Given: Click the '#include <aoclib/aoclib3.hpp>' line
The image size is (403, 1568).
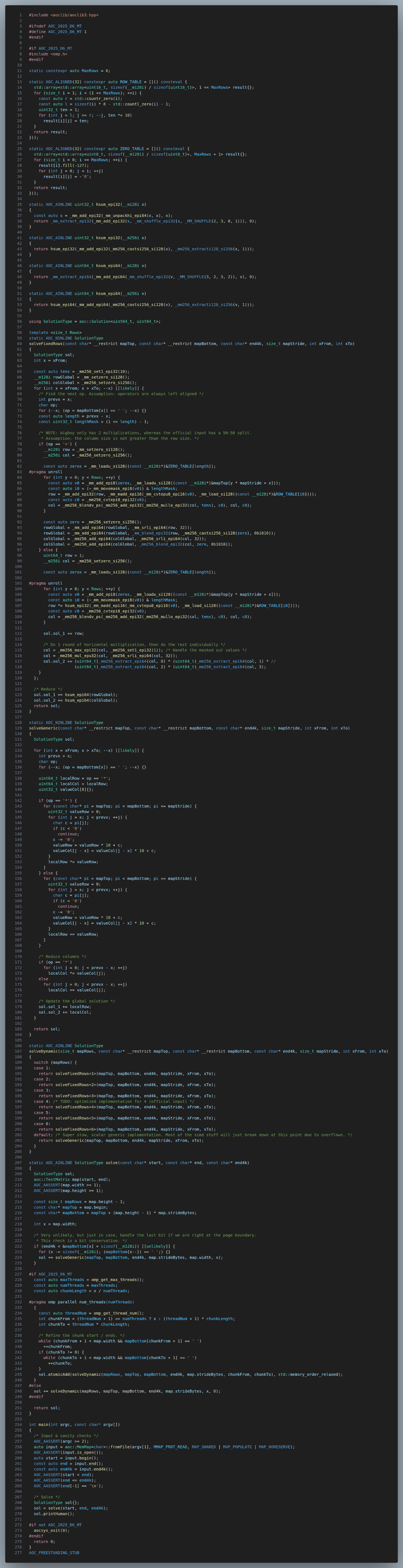Looking at the screenshot, I should [x=63, y=15].
